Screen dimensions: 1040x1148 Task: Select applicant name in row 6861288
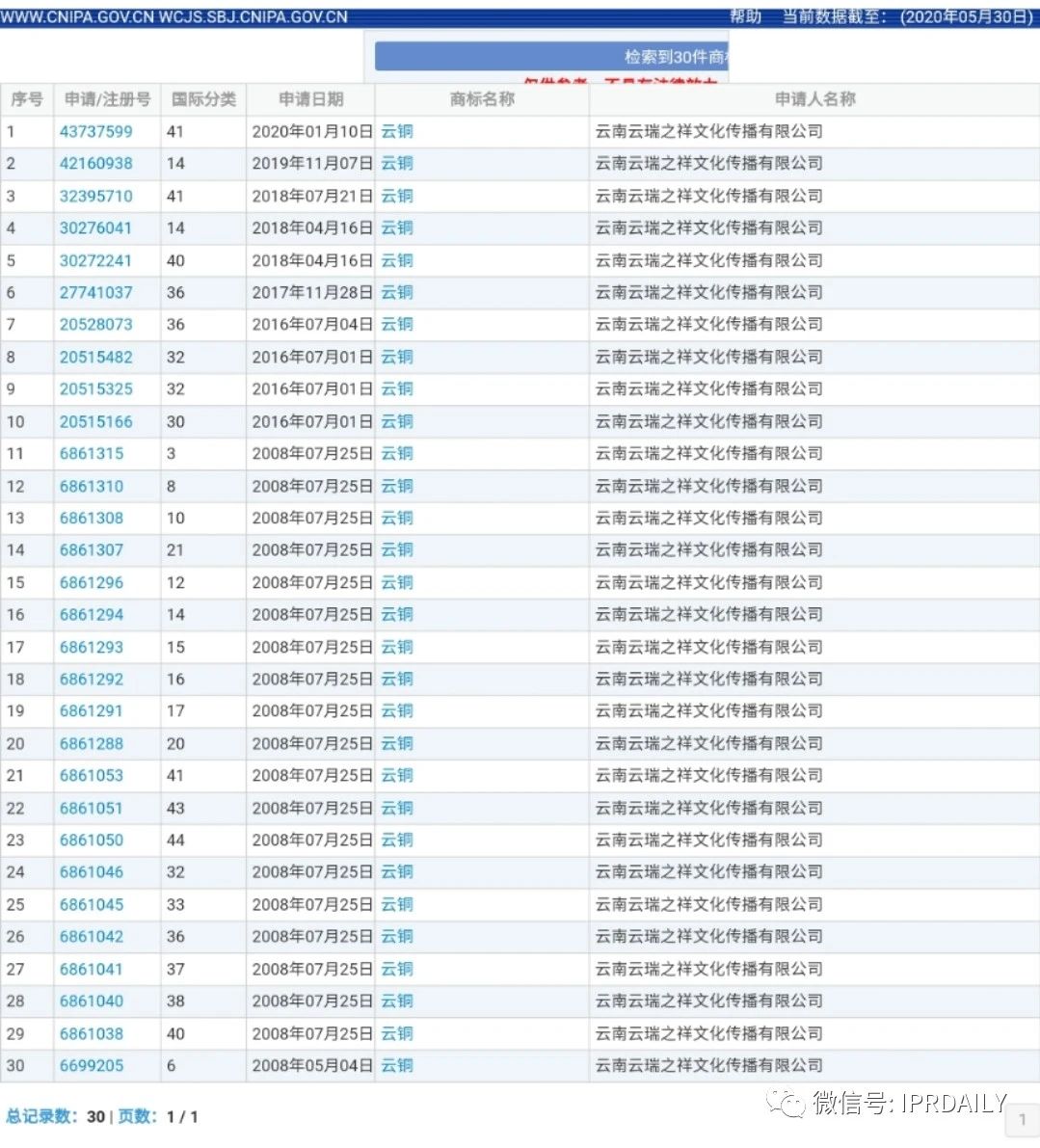[x=708, y=744]
